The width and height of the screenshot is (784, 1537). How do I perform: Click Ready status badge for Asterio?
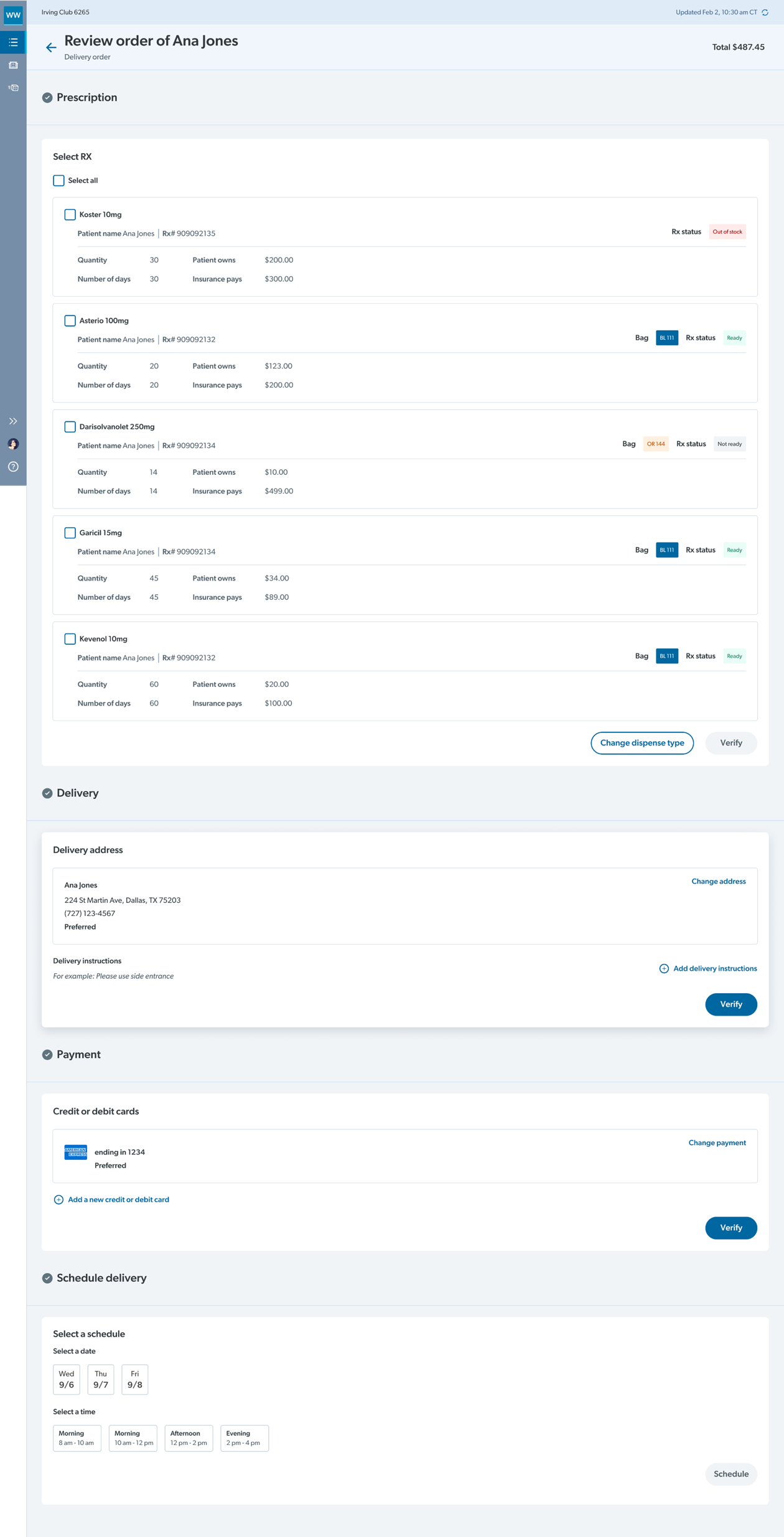tap(734, 338)
